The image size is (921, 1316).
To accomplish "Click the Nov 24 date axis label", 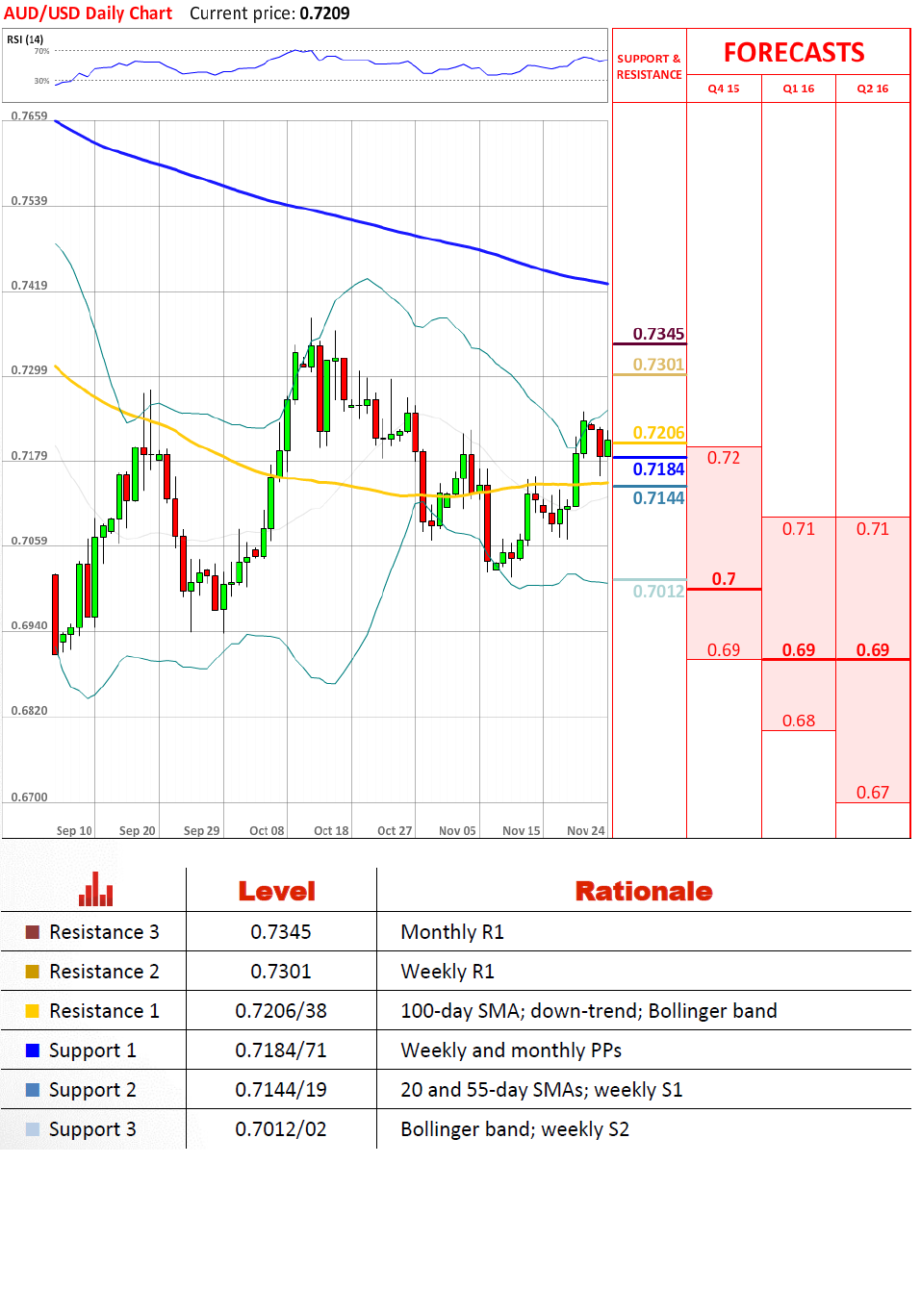I will tap(586, 830).
